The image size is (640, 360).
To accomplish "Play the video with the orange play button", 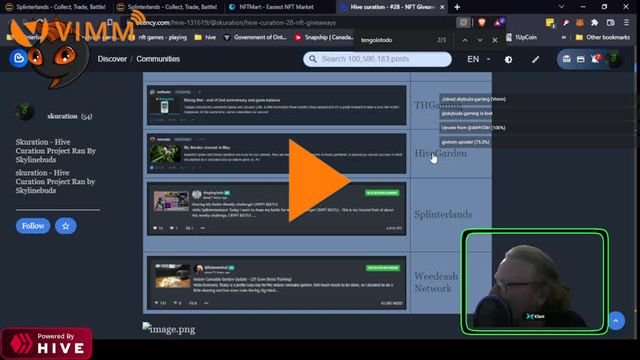I will 319,180.
